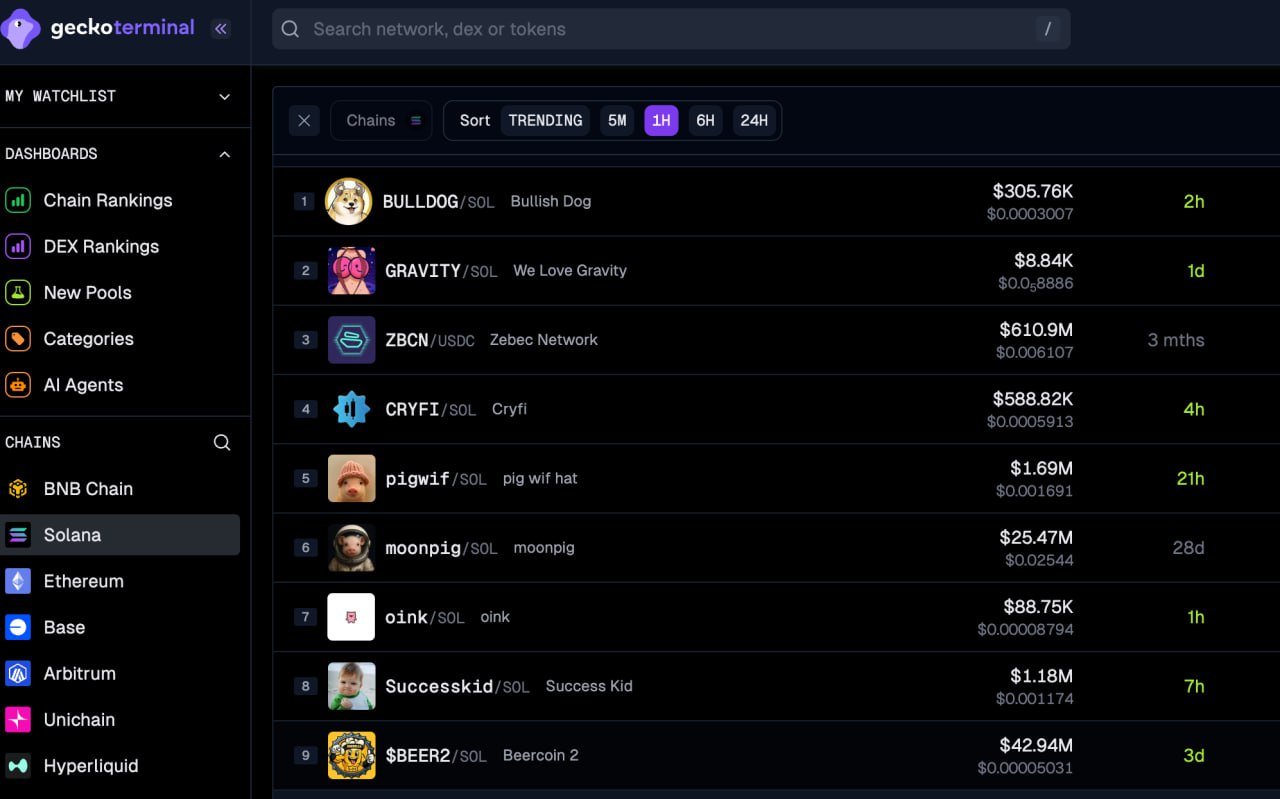This screenshot has height=799, width=1280.
Task: Click the Solana logo icon
Action: pyautogui.click(x=18, y=535)
